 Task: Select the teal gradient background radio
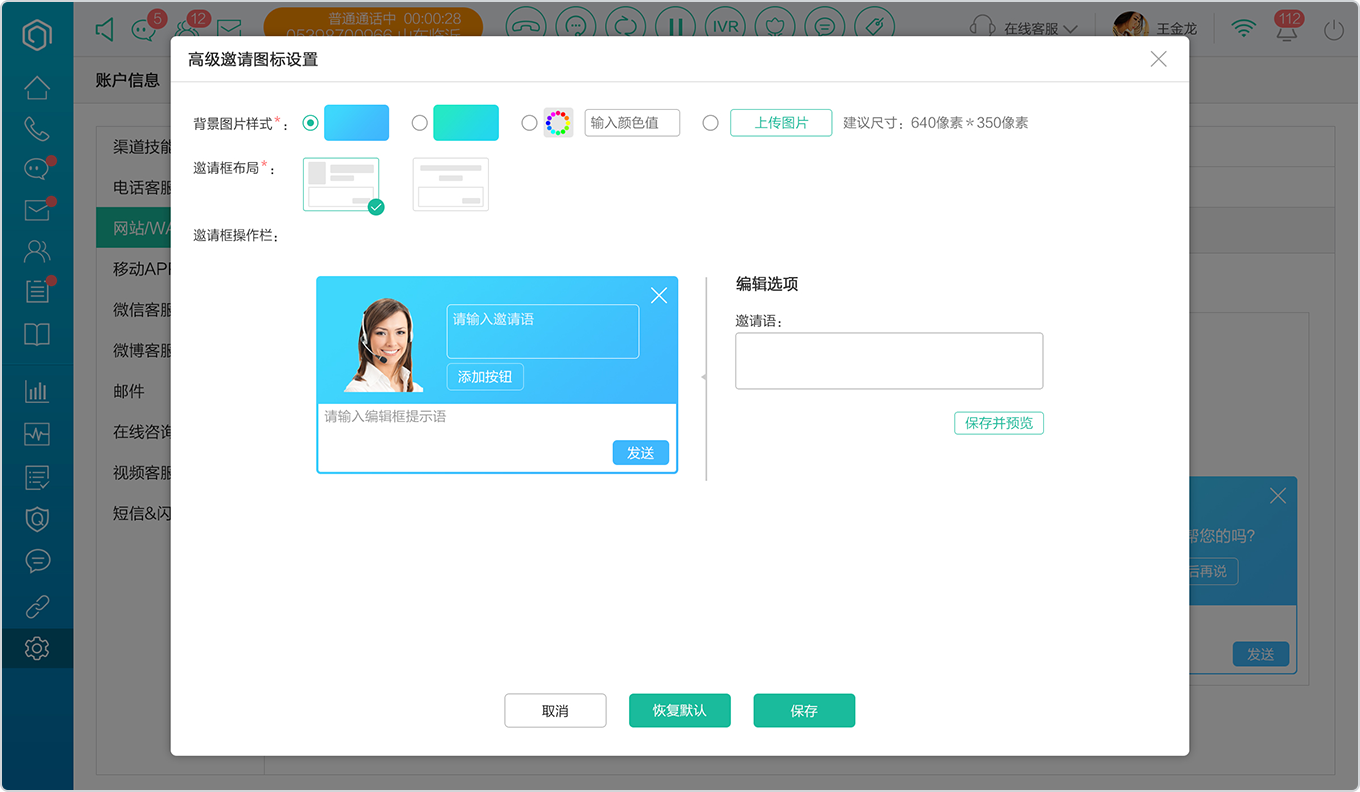(420, 123)
